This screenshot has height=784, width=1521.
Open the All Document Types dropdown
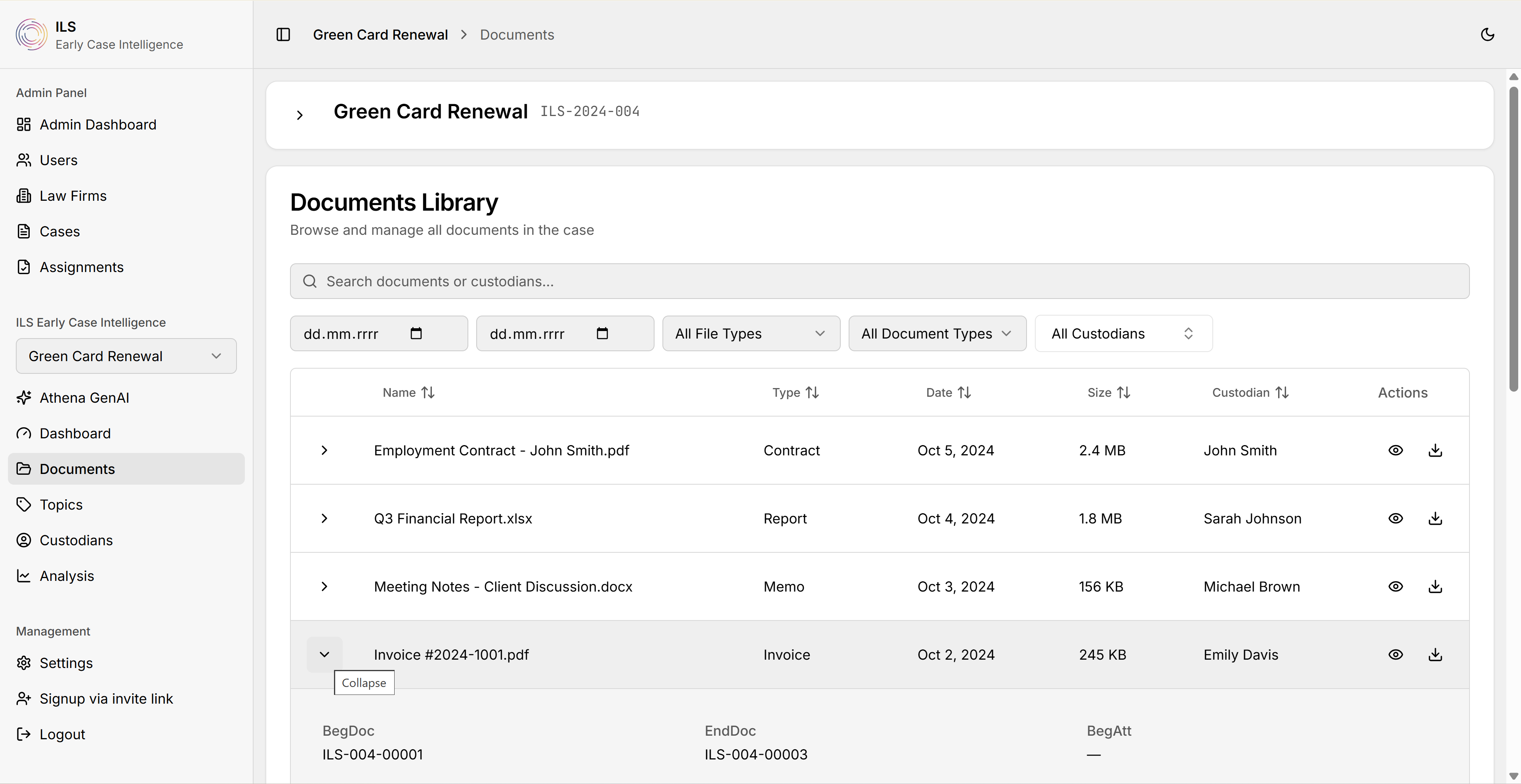(937, 333)
